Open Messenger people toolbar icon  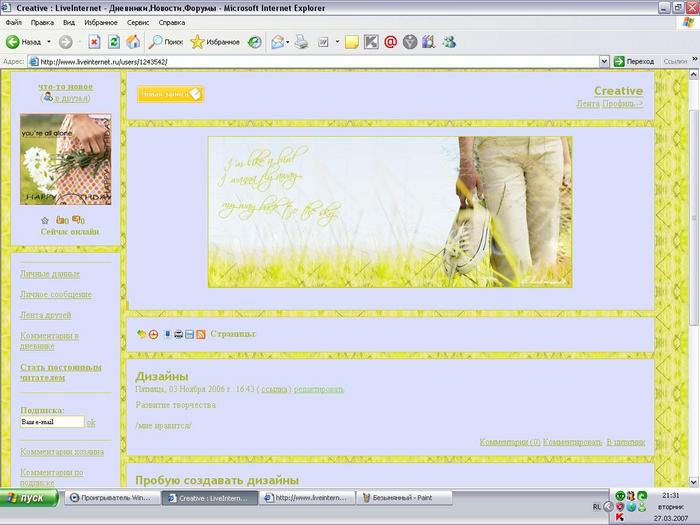tap(449, 42)
